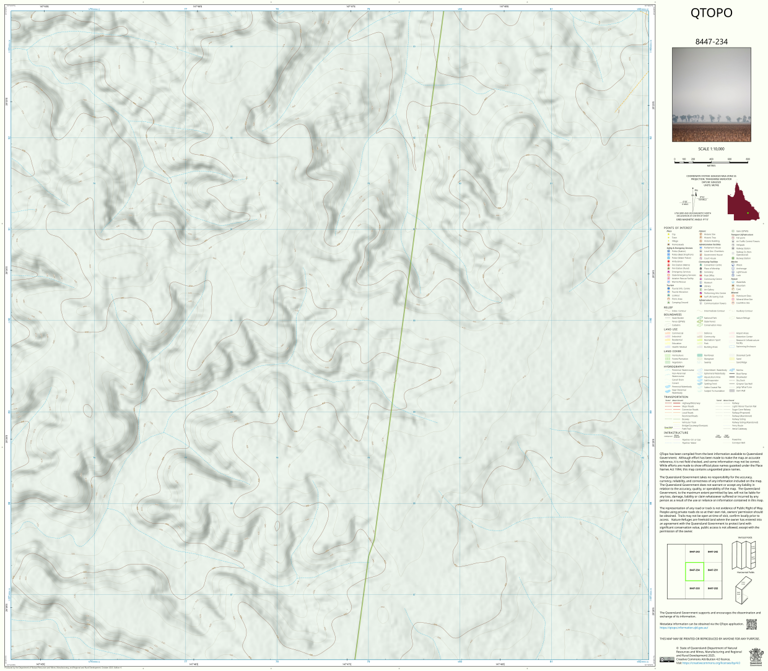The image size is (768, 671).
Task: Click the SCALE 1:10,000 label
Action: click(x=711, y=149)
